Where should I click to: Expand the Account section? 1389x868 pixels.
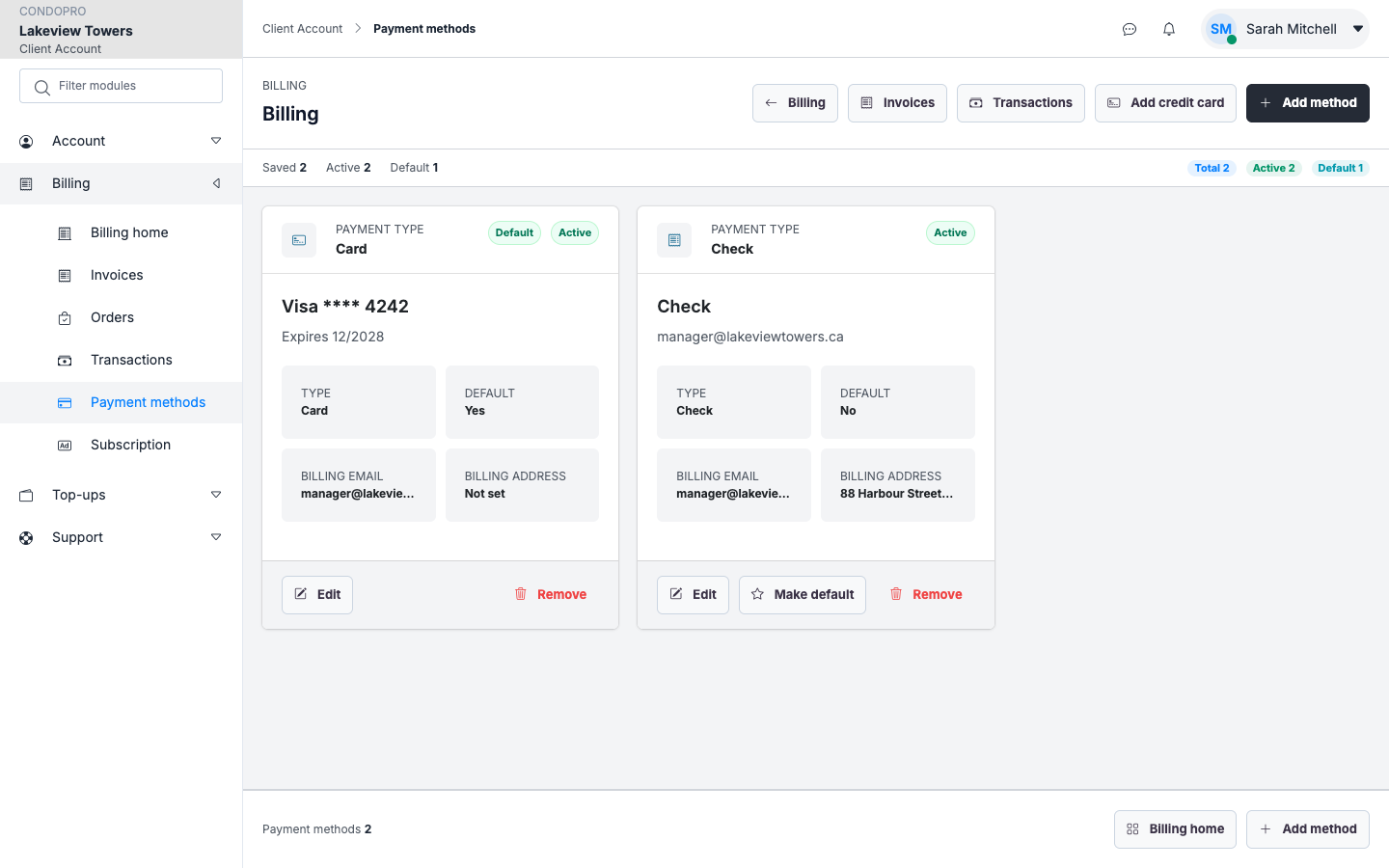216,141
